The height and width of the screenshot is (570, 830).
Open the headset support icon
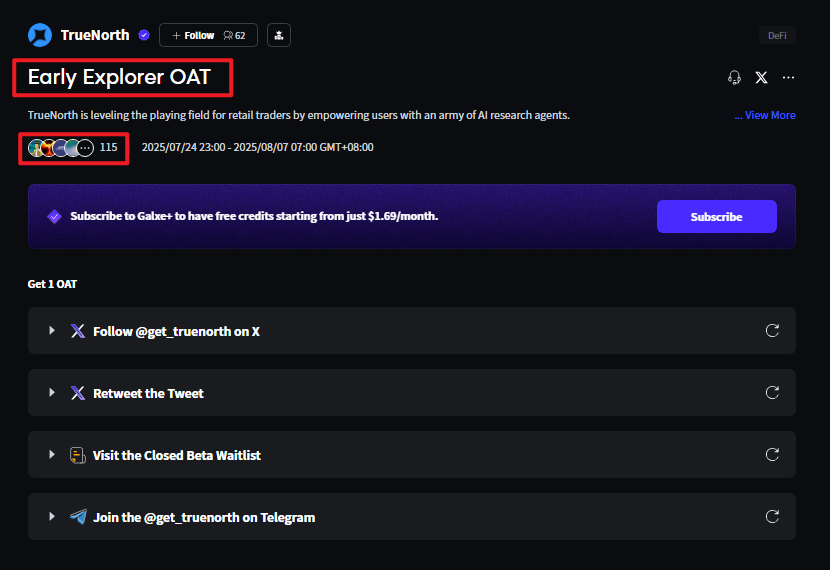pos(734,78)
